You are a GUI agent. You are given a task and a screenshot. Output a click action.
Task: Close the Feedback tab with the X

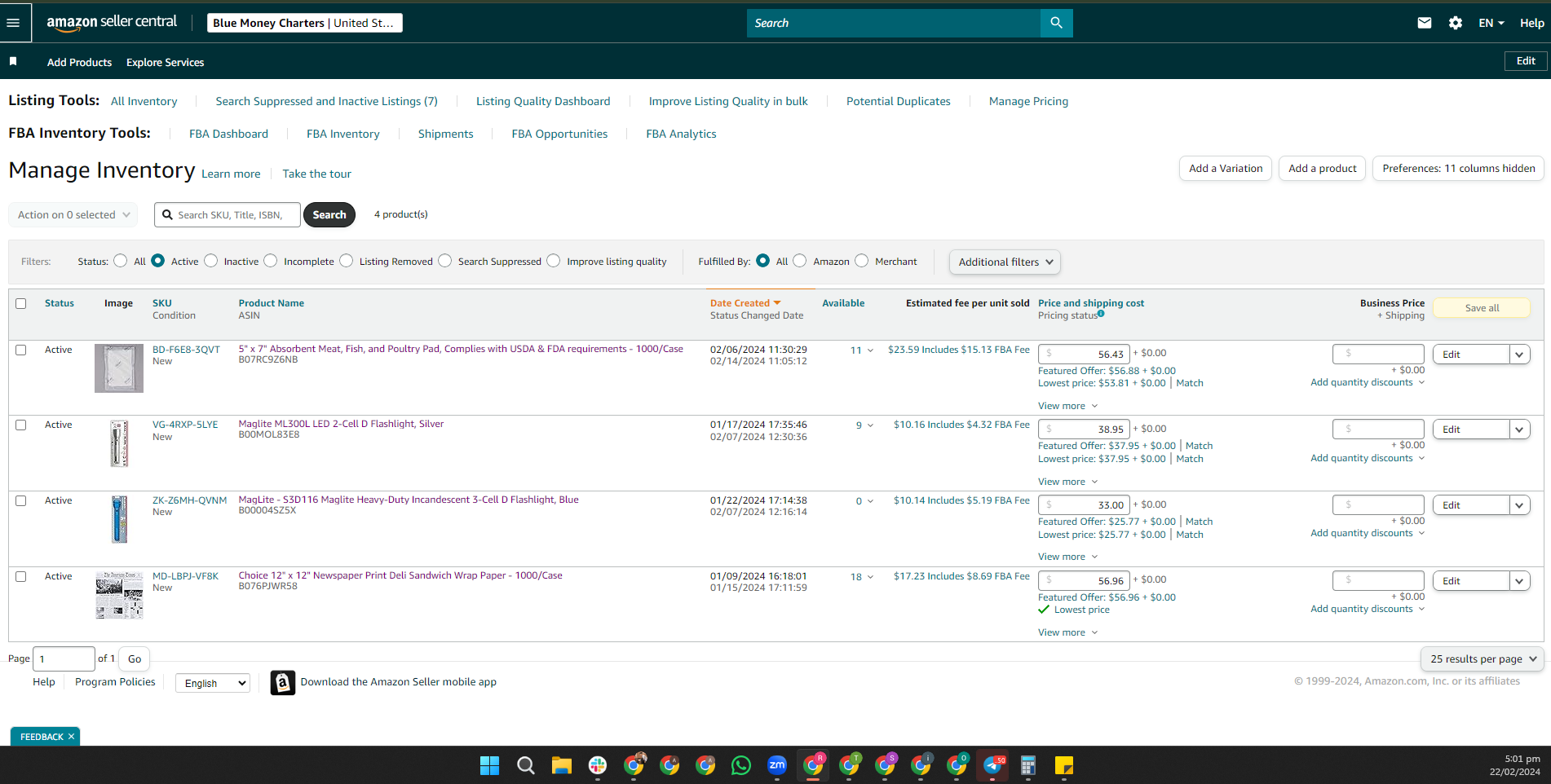pos(71,737)
